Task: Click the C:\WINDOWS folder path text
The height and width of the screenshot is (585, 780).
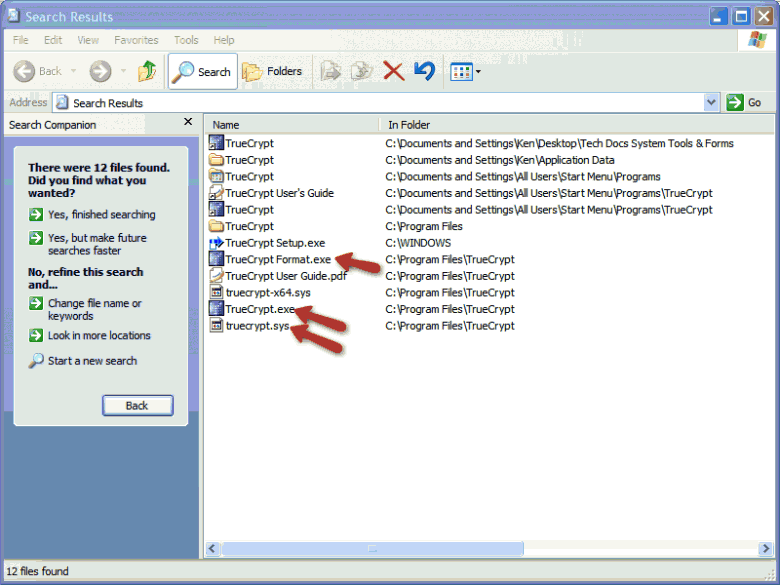Action: (x=418, y=243)
